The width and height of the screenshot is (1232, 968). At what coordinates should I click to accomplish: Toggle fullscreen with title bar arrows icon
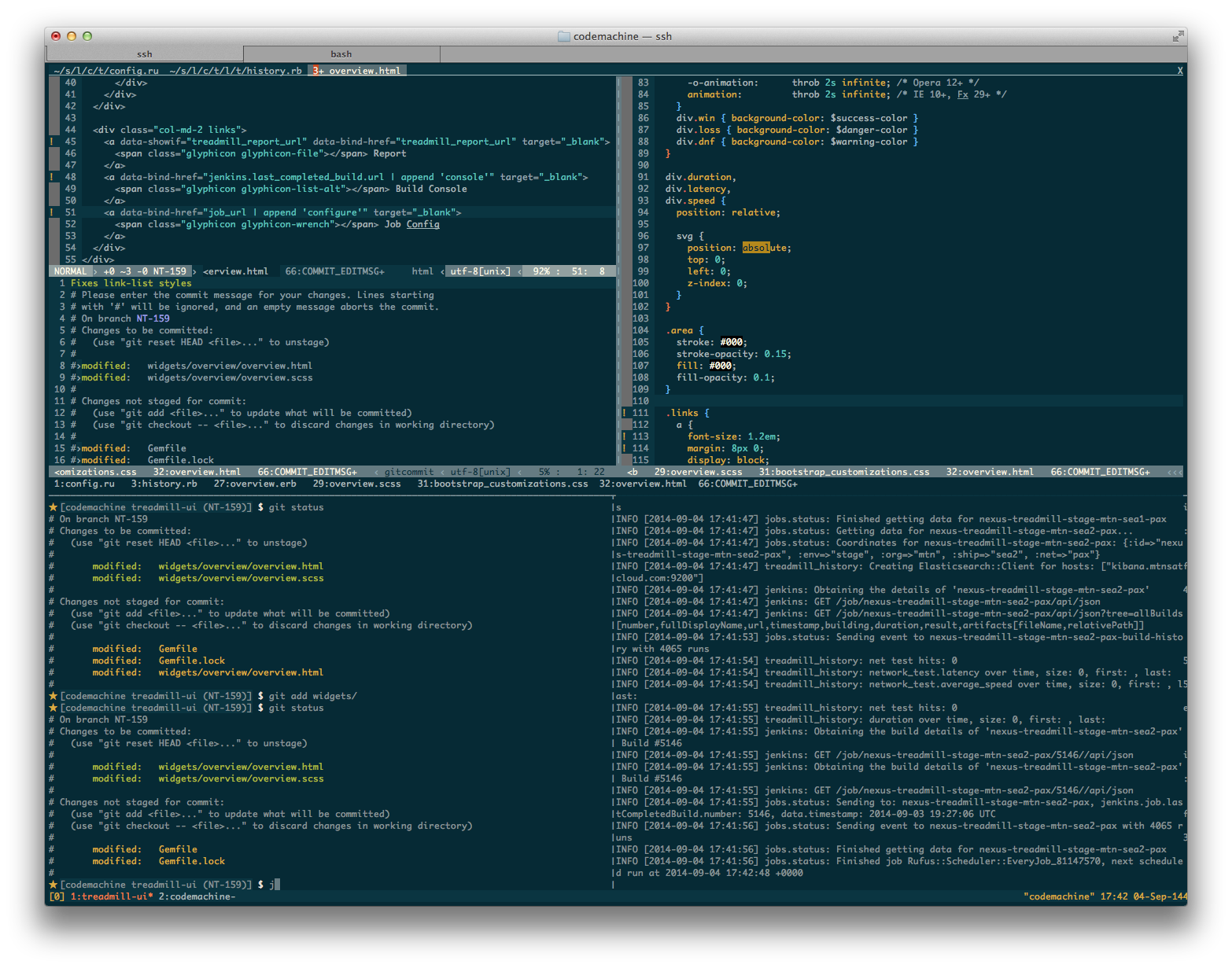[1178, 36]
